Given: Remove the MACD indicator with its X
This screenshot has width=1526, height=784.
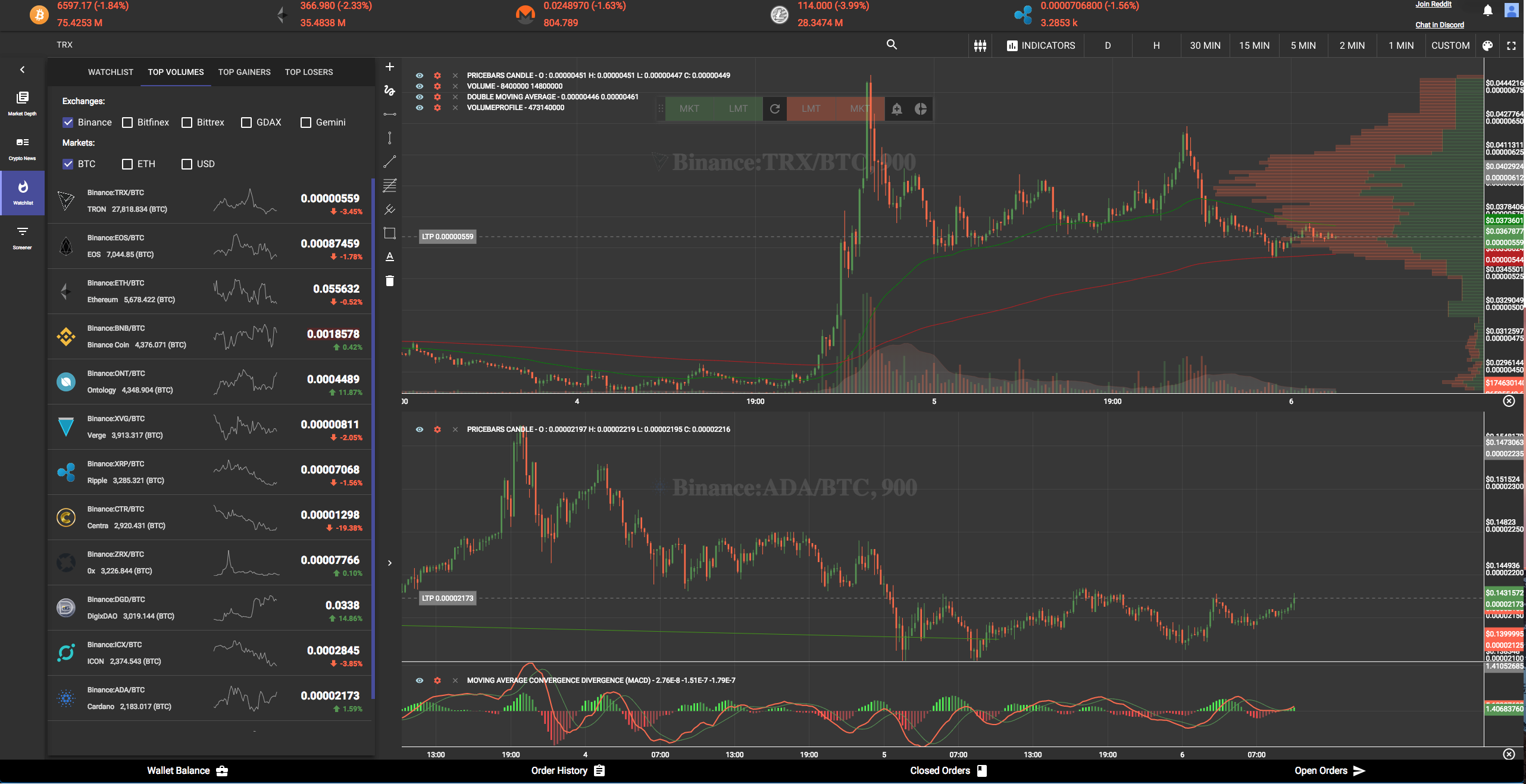Looking at the screenshot, I should [455, 680].
